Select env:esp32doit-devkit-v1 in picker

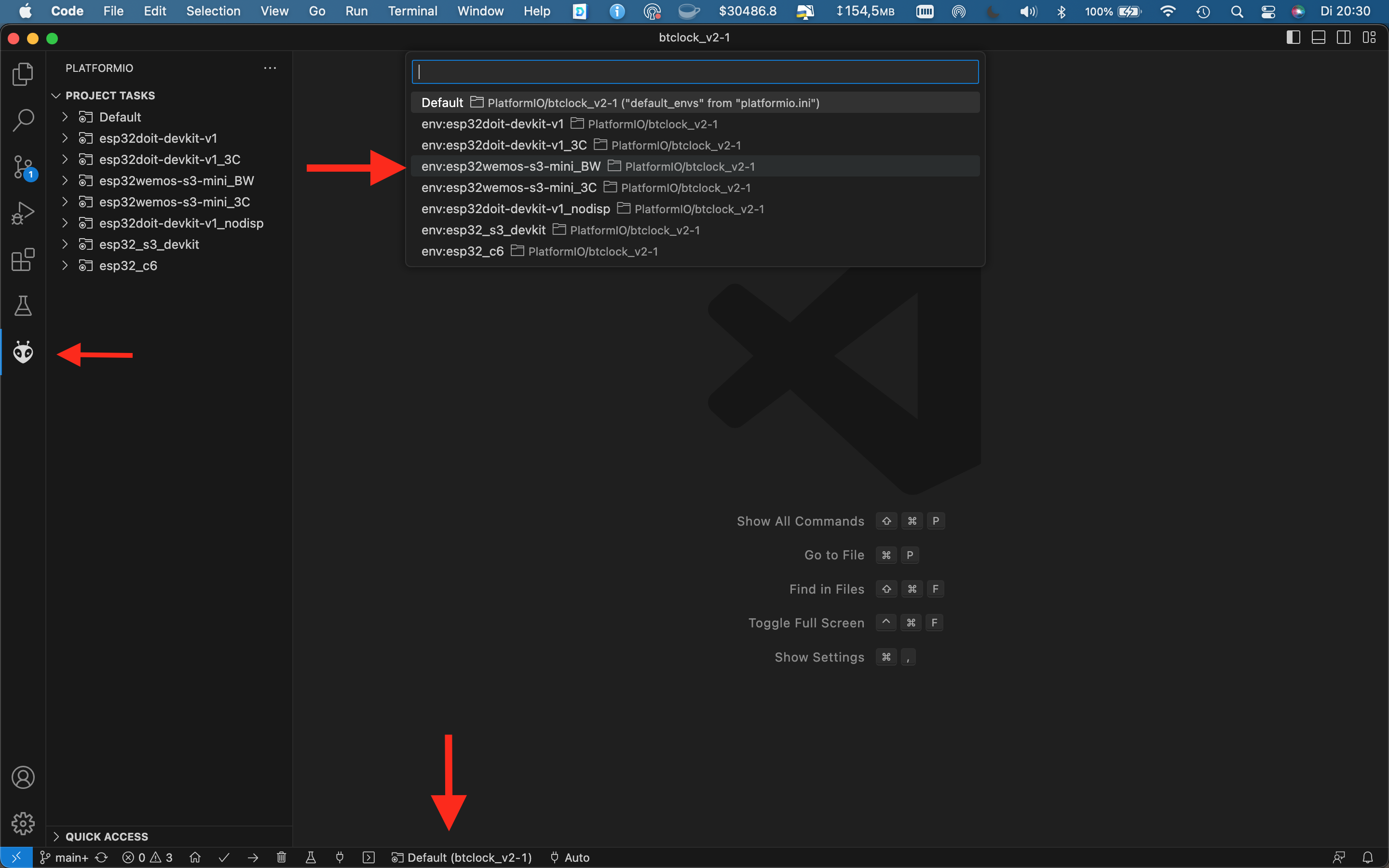[695, 124]
